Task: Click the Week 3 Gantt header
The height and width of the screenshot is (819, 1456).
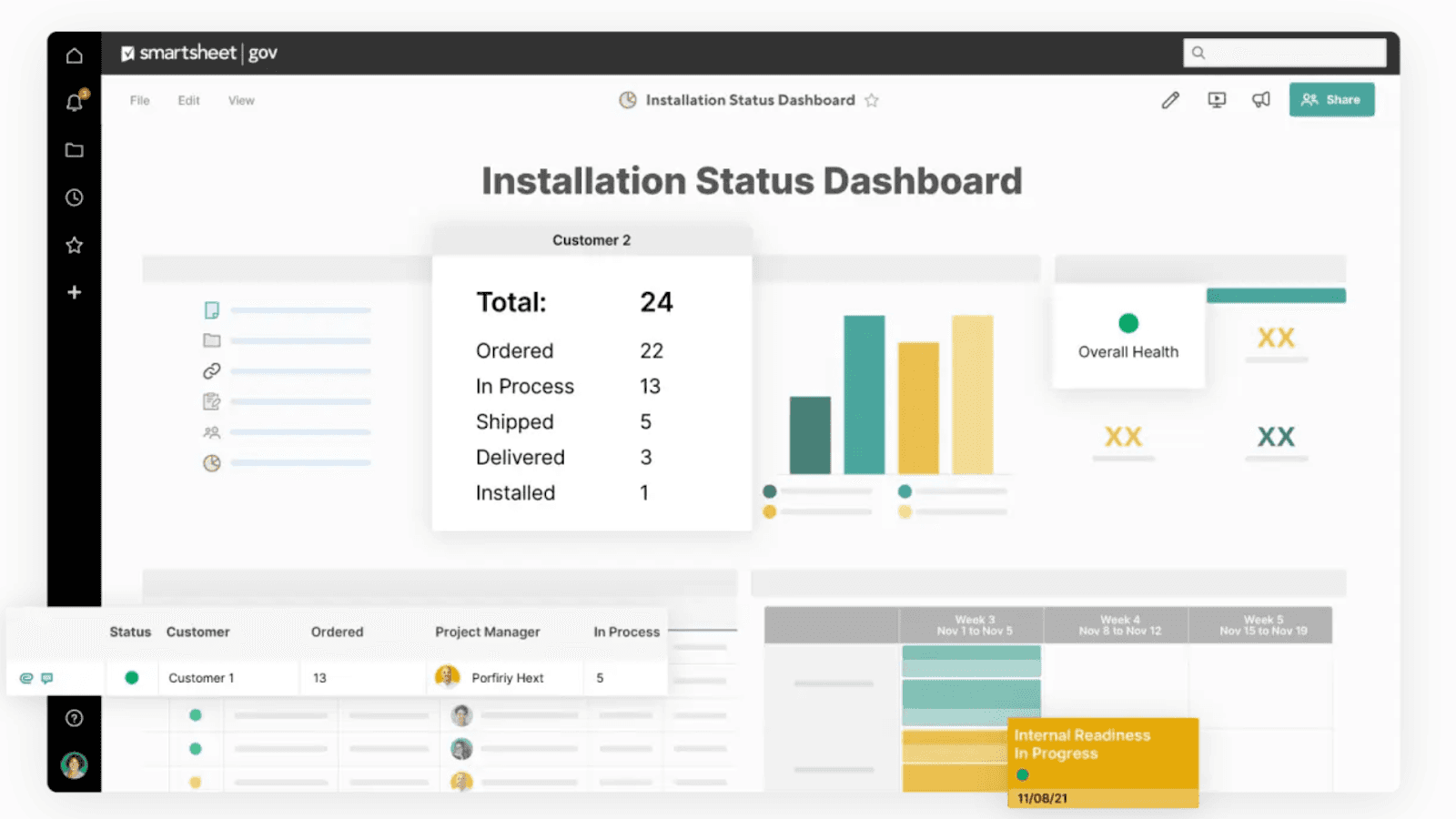Action: tap(972, 625)
